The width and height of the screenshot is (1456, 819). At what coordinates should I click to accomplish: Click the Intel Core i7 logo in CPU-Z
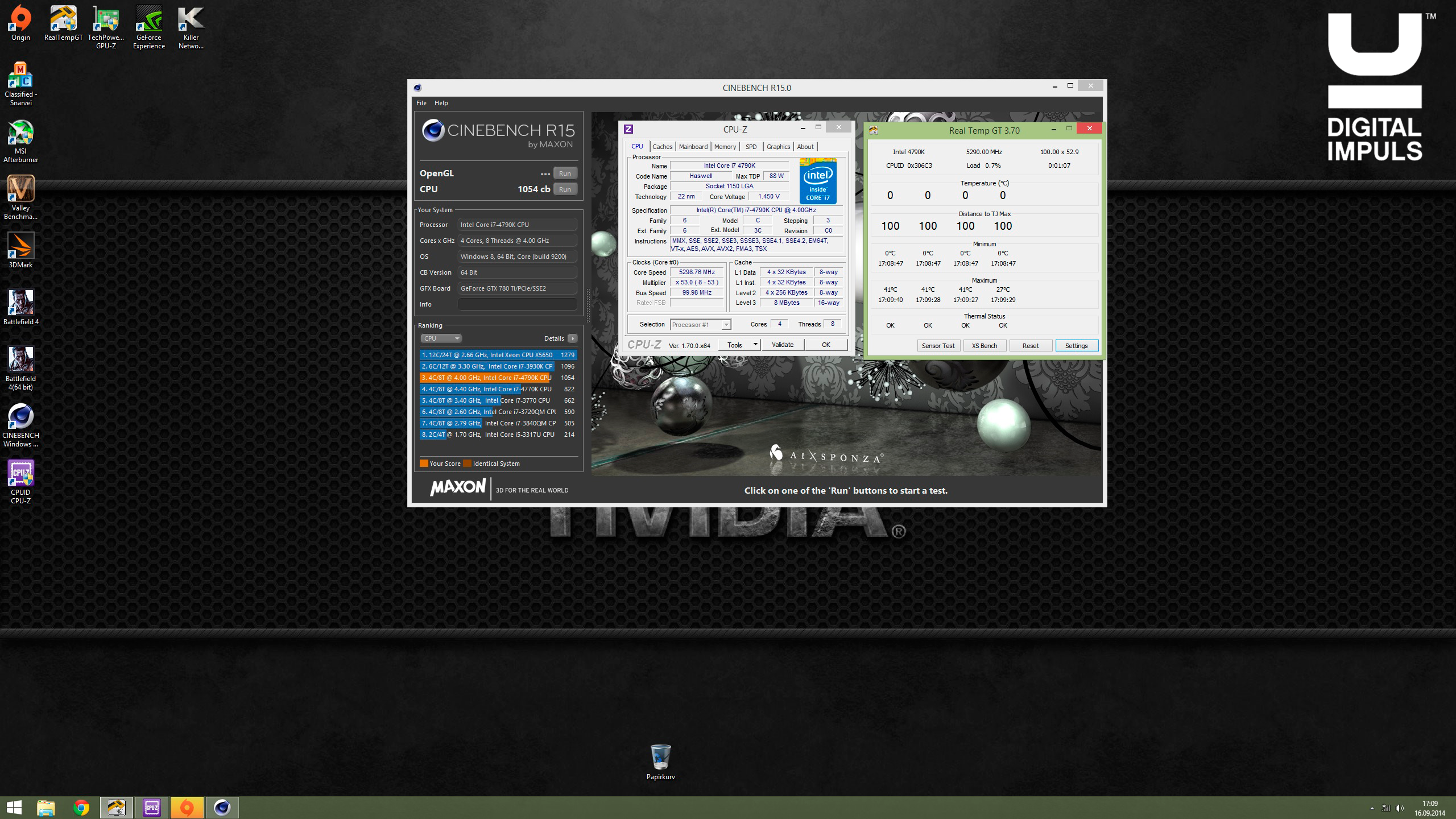(818, 181)
